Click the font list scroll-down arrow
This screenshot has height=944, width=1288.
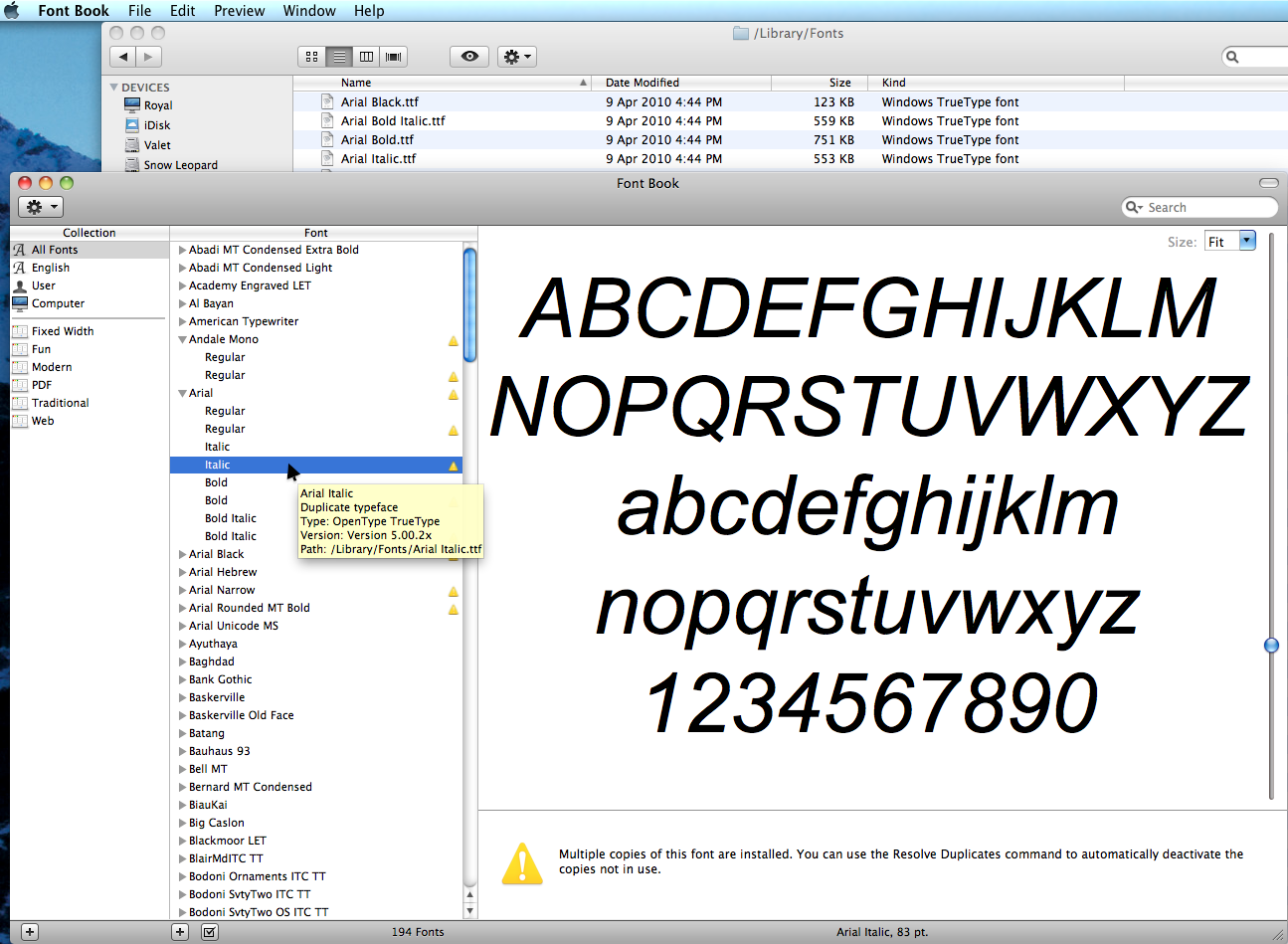click(470, 911)
